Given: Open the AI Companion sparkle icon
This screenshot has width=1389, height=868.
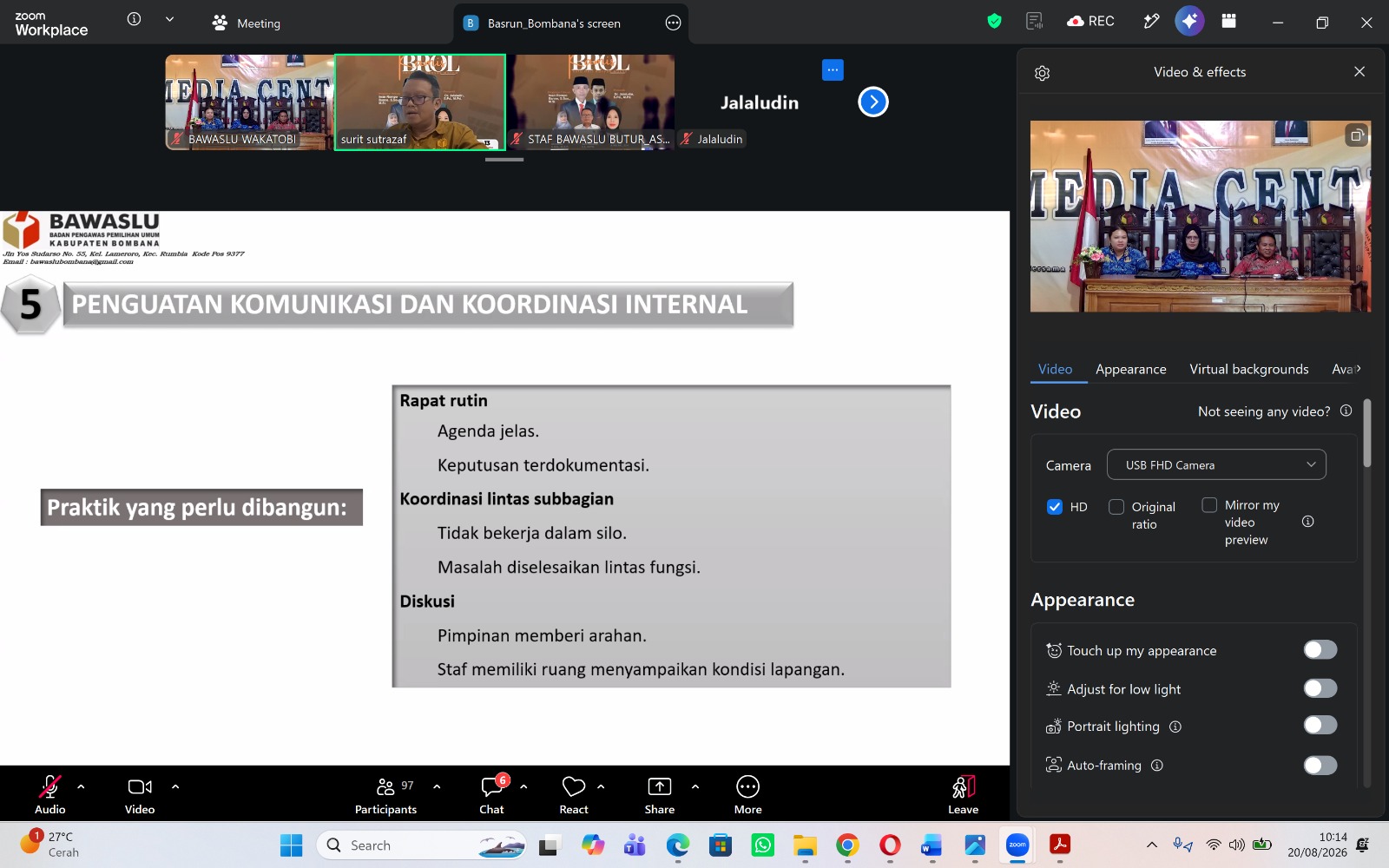Looking at the screenshot, I should [x=1189, y=21].
